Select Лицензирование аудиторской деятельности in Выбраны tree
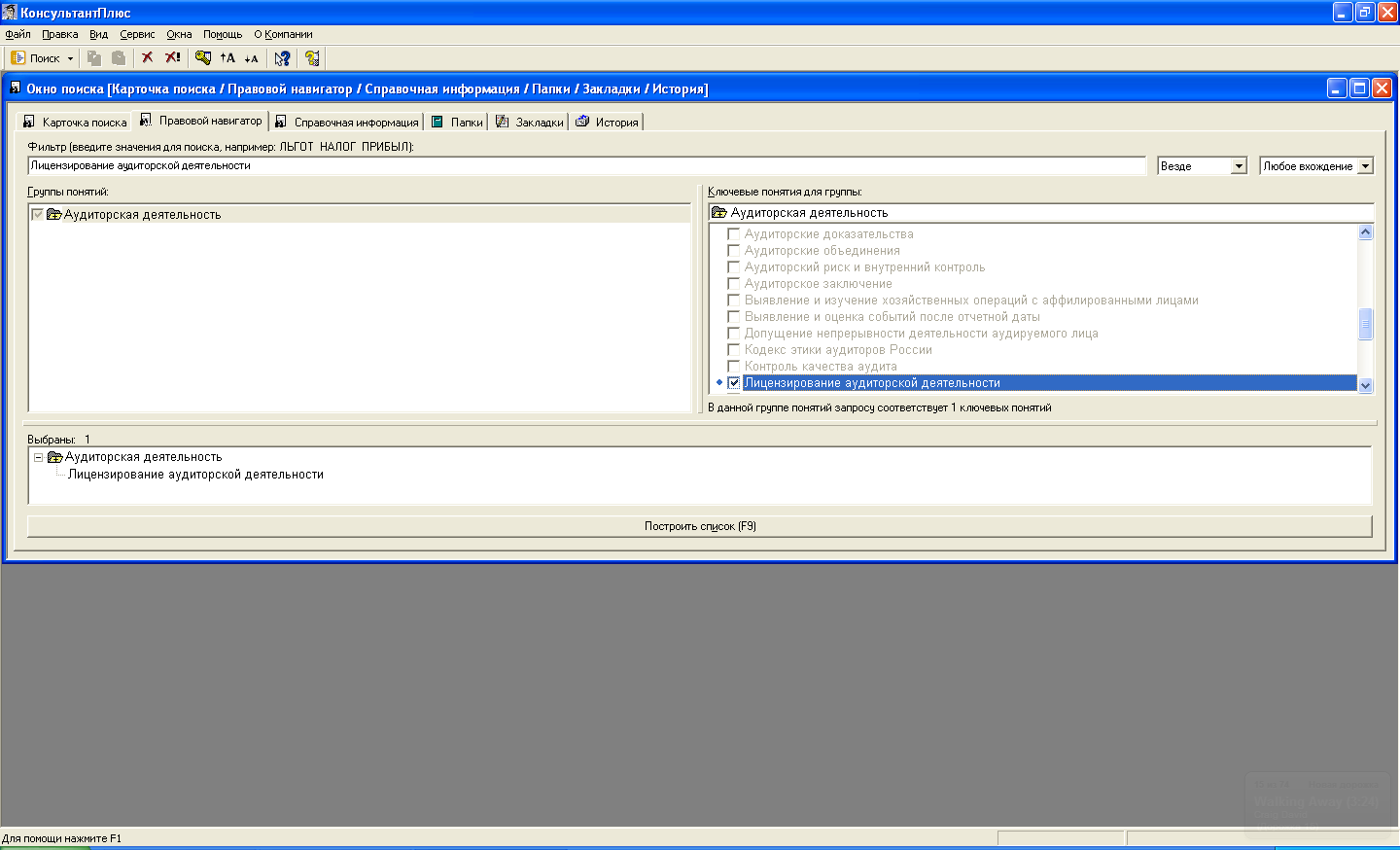 coord(195,475)
